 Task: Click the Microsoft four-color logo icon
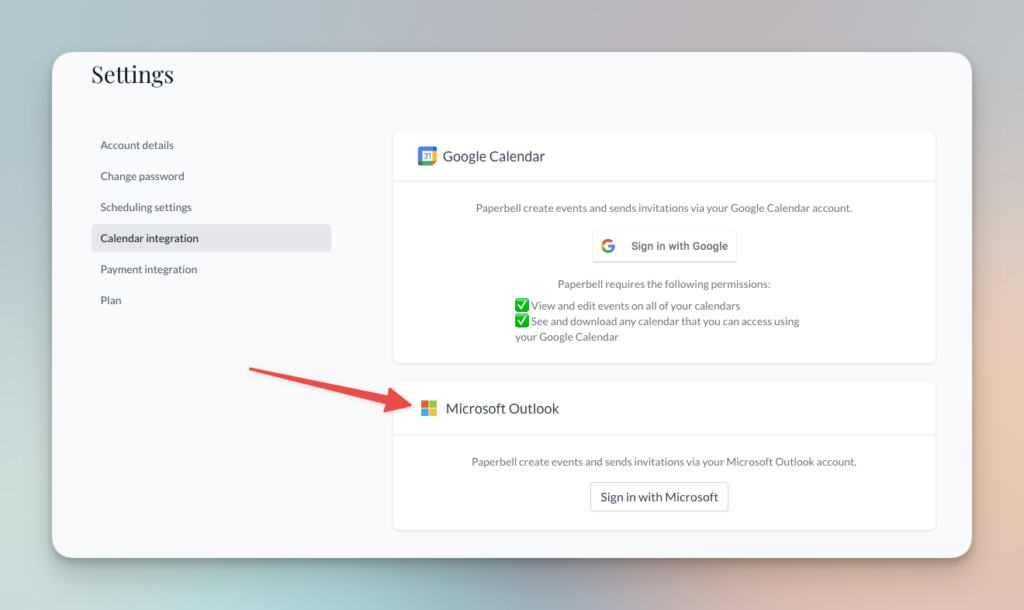[x=429, y=408]
